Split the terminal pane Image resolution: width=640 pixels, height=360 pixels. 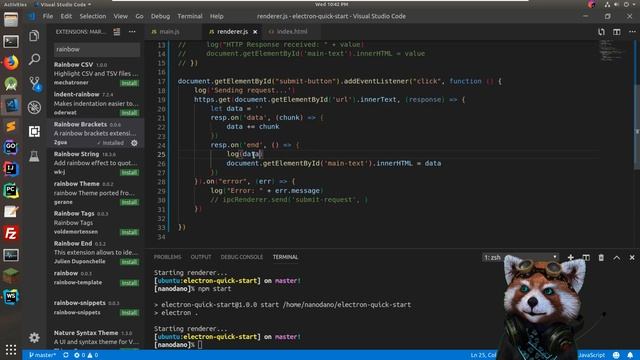point(586,258)
